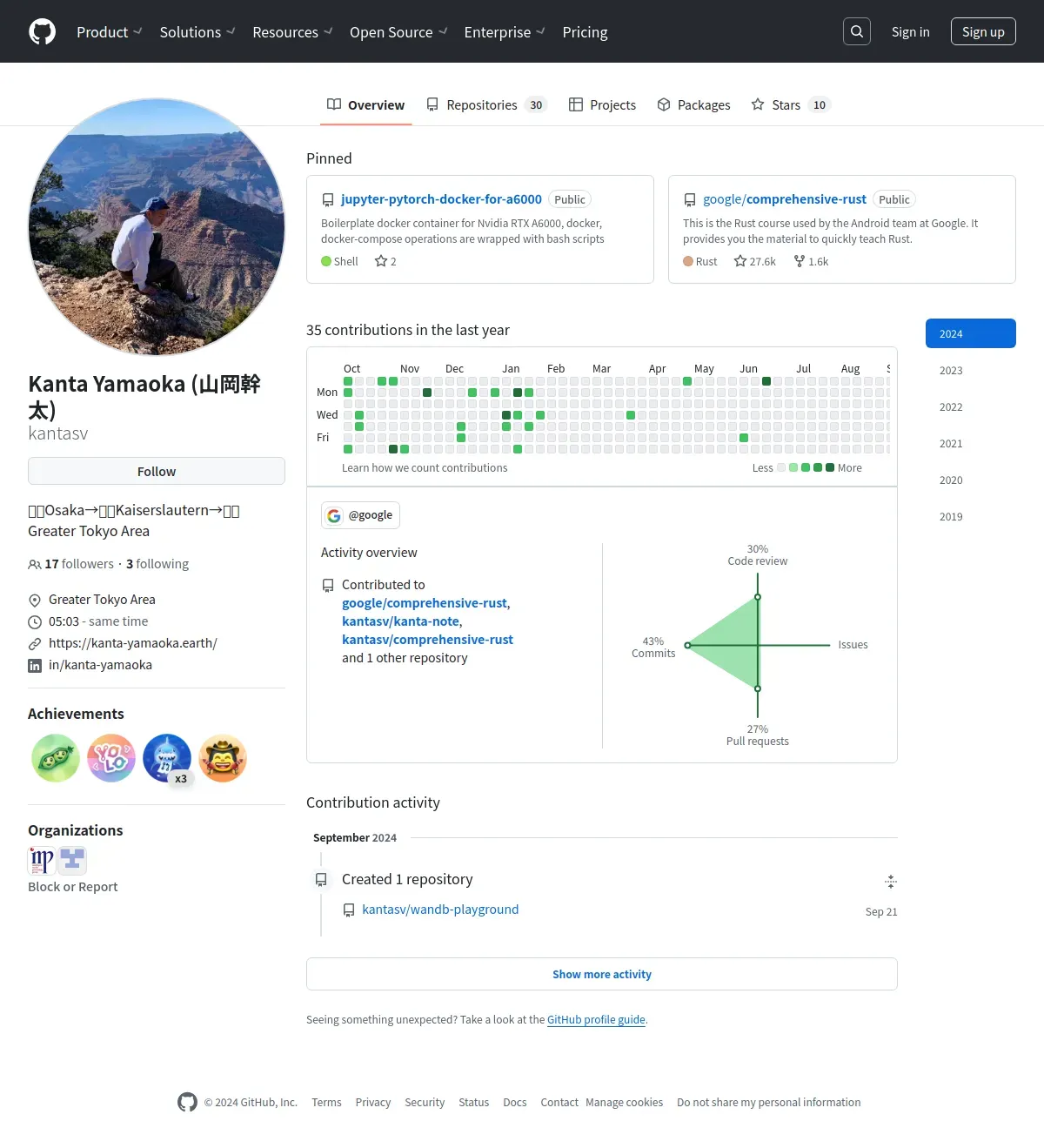Open google/comprehensive-rust pinned repository
The height and width of the screenshot is (1148, 1044).
pyautogui.click(x=785, y=199)
